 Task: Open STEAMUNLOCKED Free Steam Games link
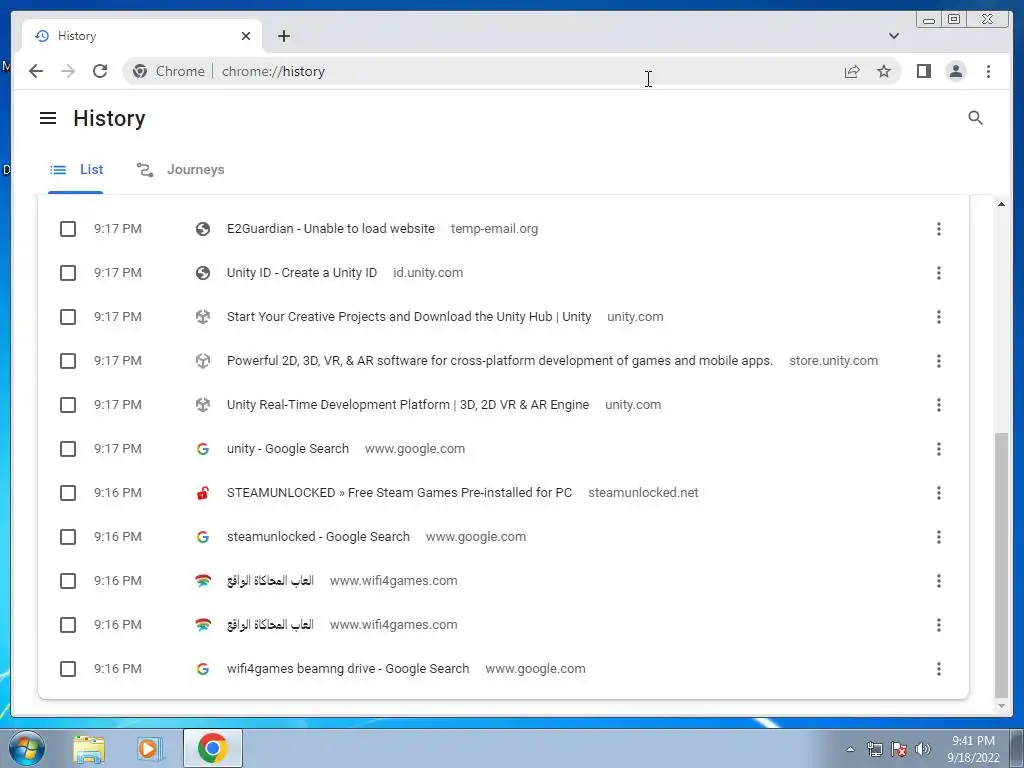tap(399, 493)
